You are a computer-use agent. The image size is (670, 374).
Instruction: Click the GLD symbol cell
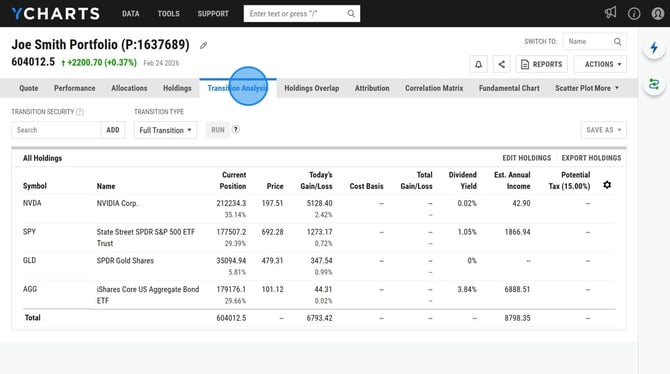[29, 260]
